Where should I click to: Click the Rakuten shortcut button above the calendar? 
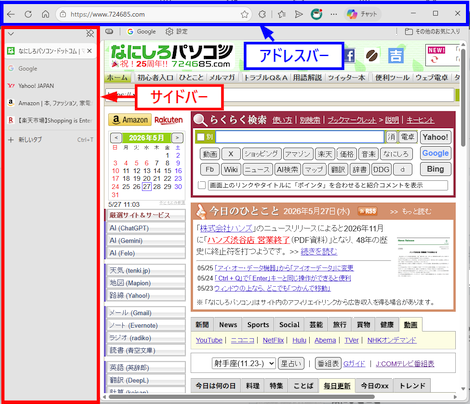pos(169,120)
